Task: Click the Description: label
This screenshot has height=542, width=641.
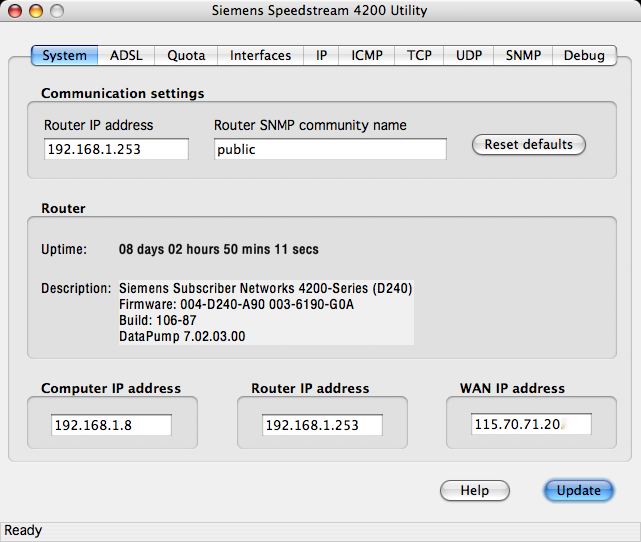Action: 76,289
